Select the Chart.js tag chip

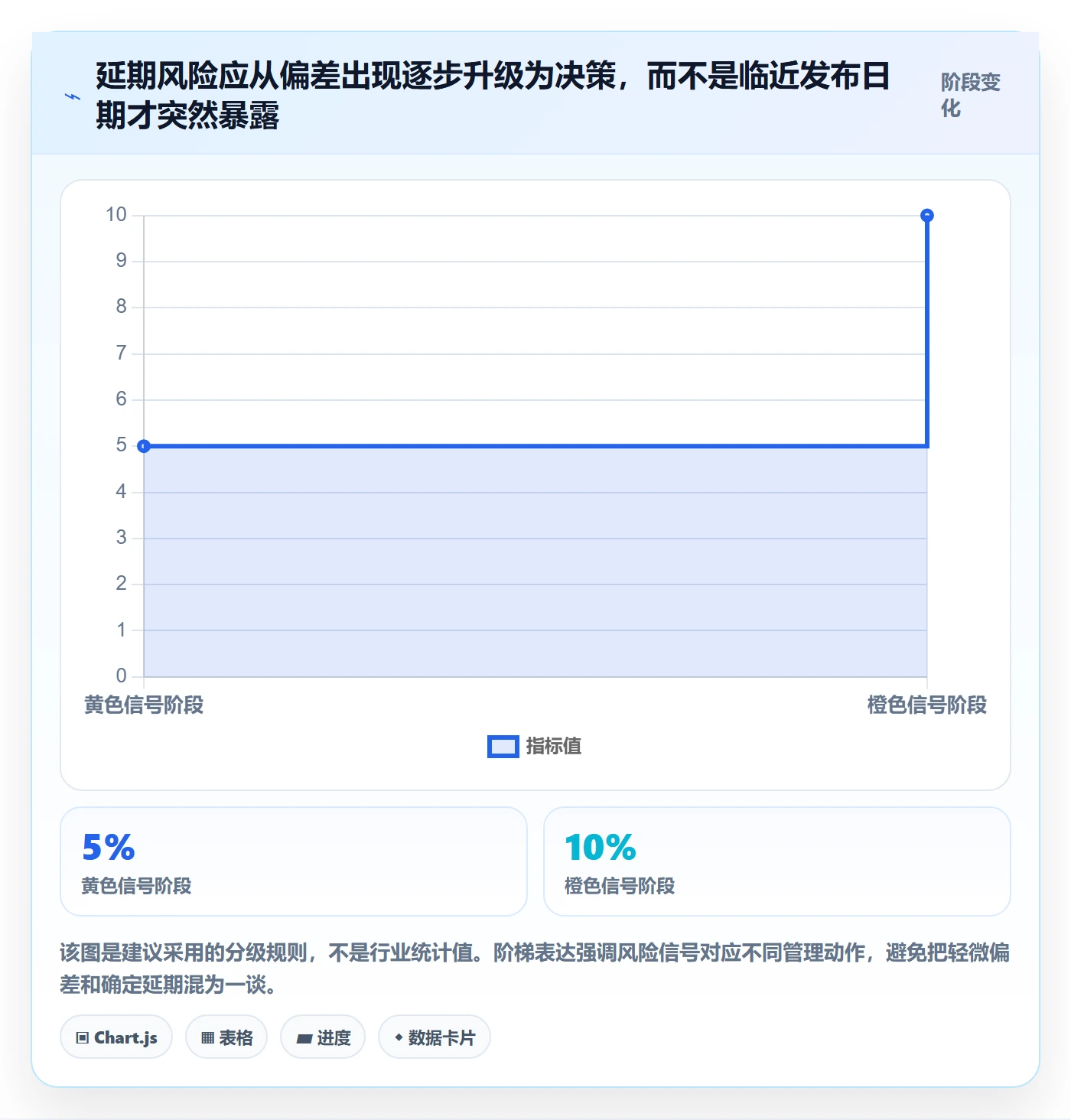pyautogui.click(x=116, y=1037)
